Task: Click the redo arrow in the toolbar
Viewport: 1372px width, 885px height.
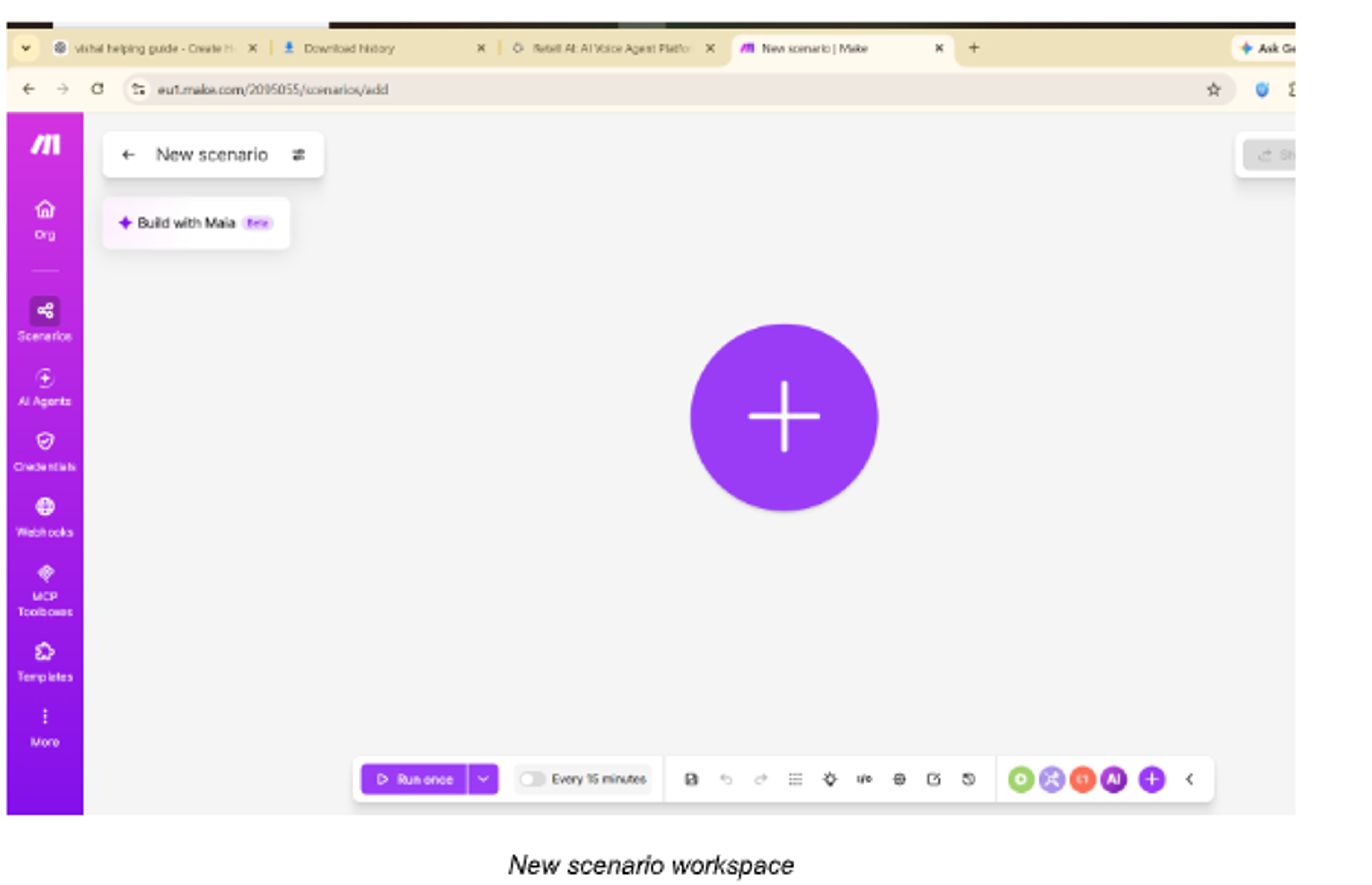Action: click(760, 779)
